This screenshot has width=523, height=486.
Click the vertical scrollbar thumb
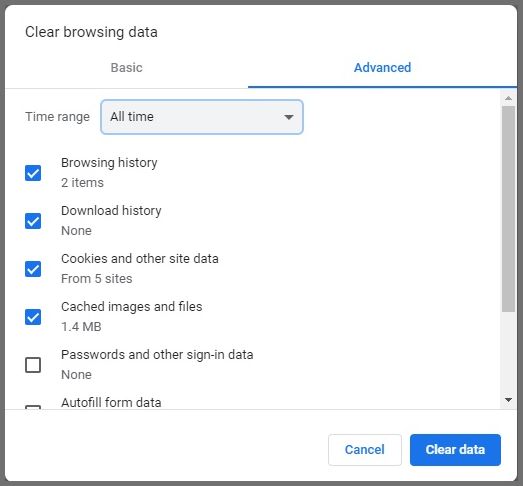pos(508,209)
